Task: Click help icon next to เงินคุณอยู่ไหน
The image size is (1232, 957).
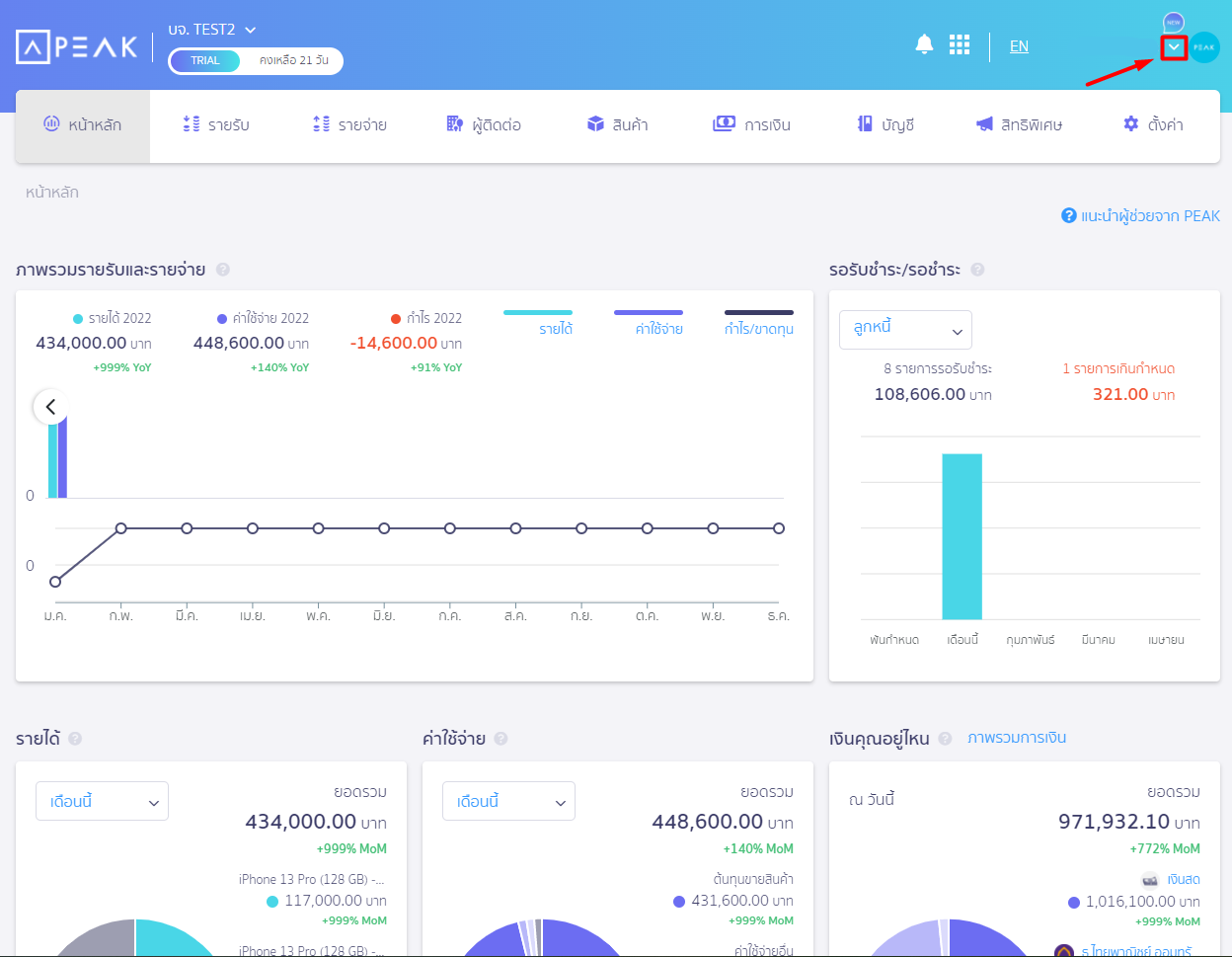Action: tap(946, 739)
